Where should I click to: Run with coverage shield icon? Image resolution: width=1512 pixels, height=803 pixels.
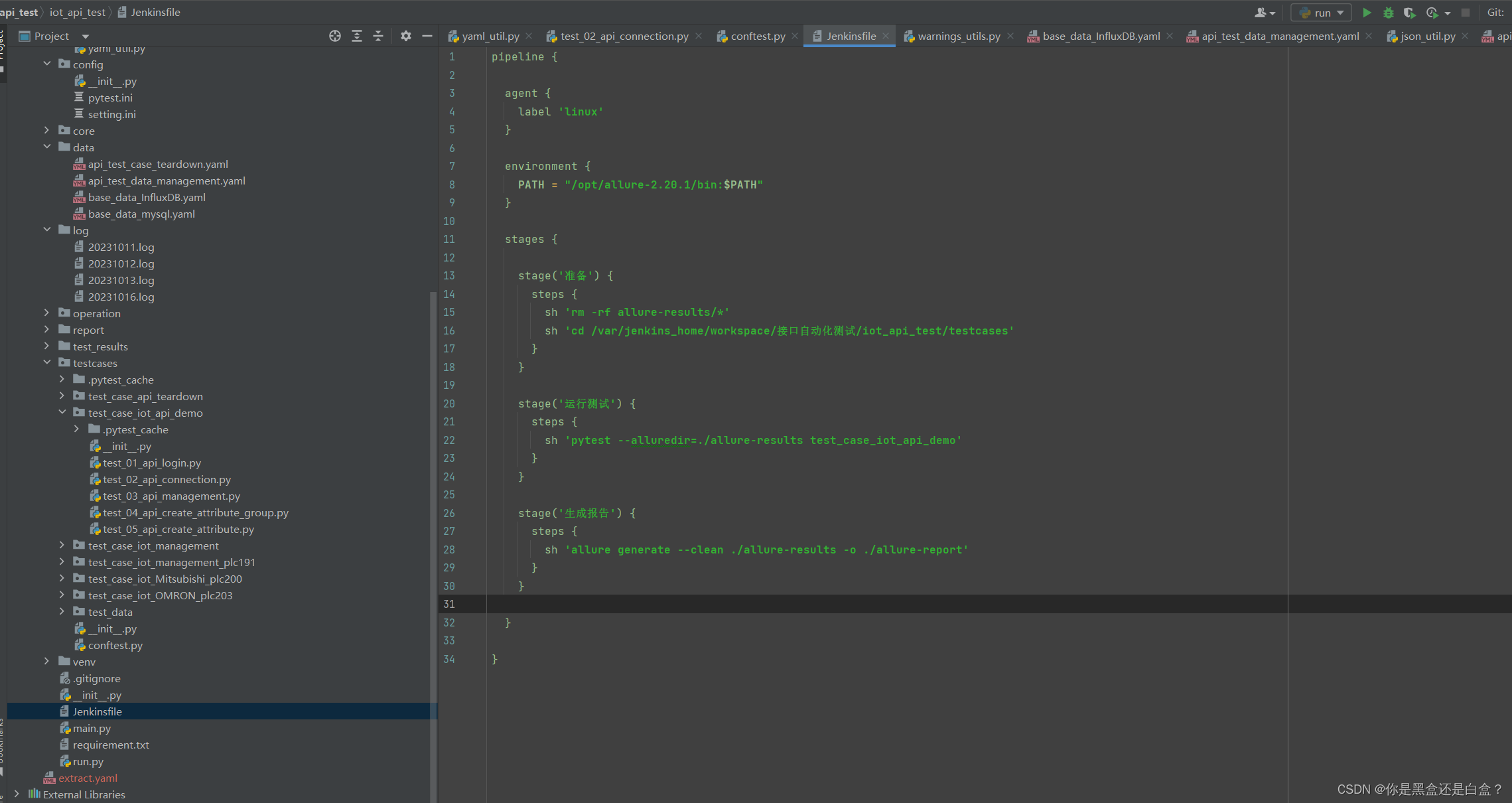point(1410,13)
